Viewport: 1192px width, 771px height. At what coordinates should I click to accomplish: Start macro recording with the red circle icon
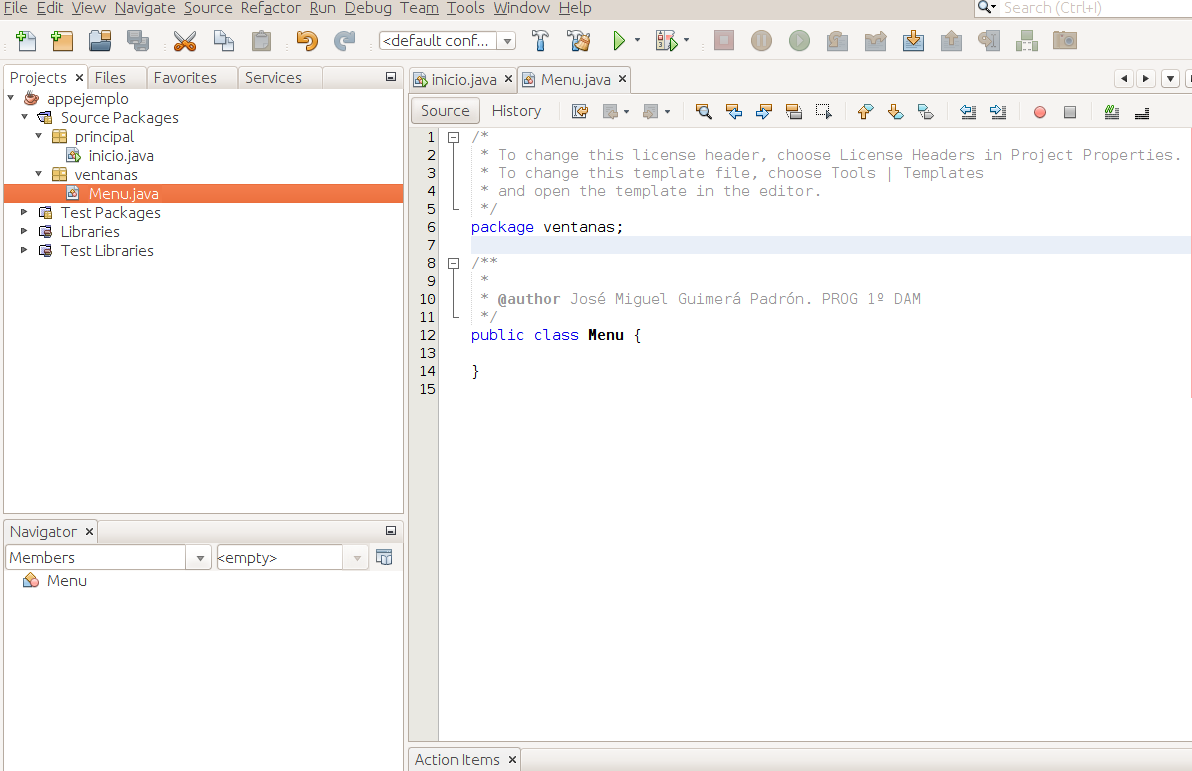coord(1039,111)
